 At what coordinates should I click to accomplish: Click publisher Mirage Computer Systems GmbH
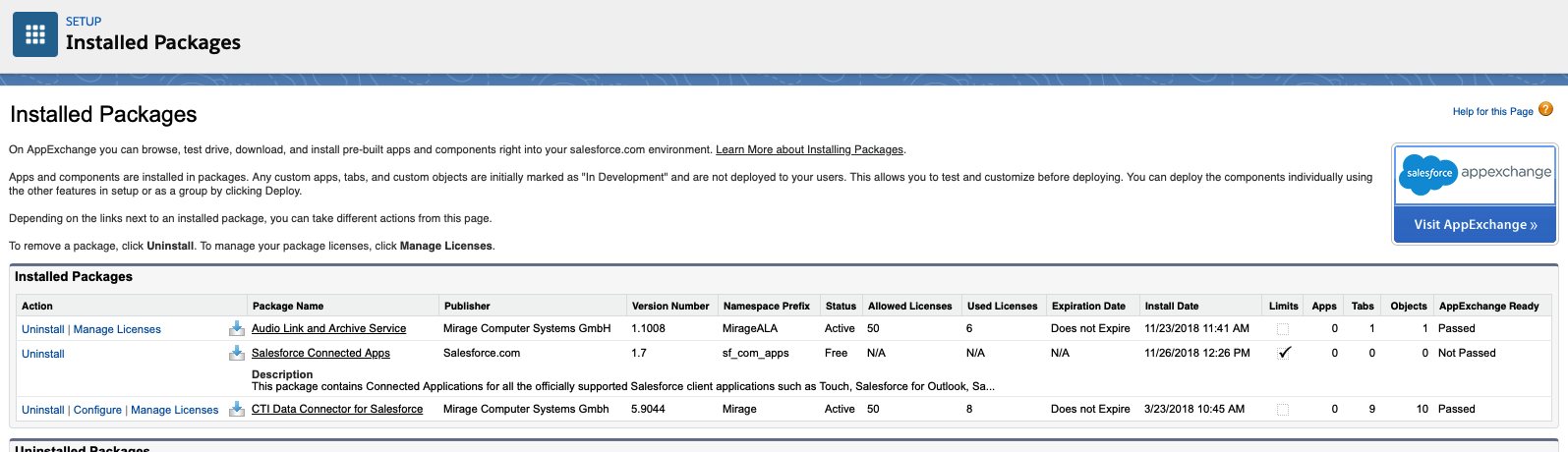point(527,328)
